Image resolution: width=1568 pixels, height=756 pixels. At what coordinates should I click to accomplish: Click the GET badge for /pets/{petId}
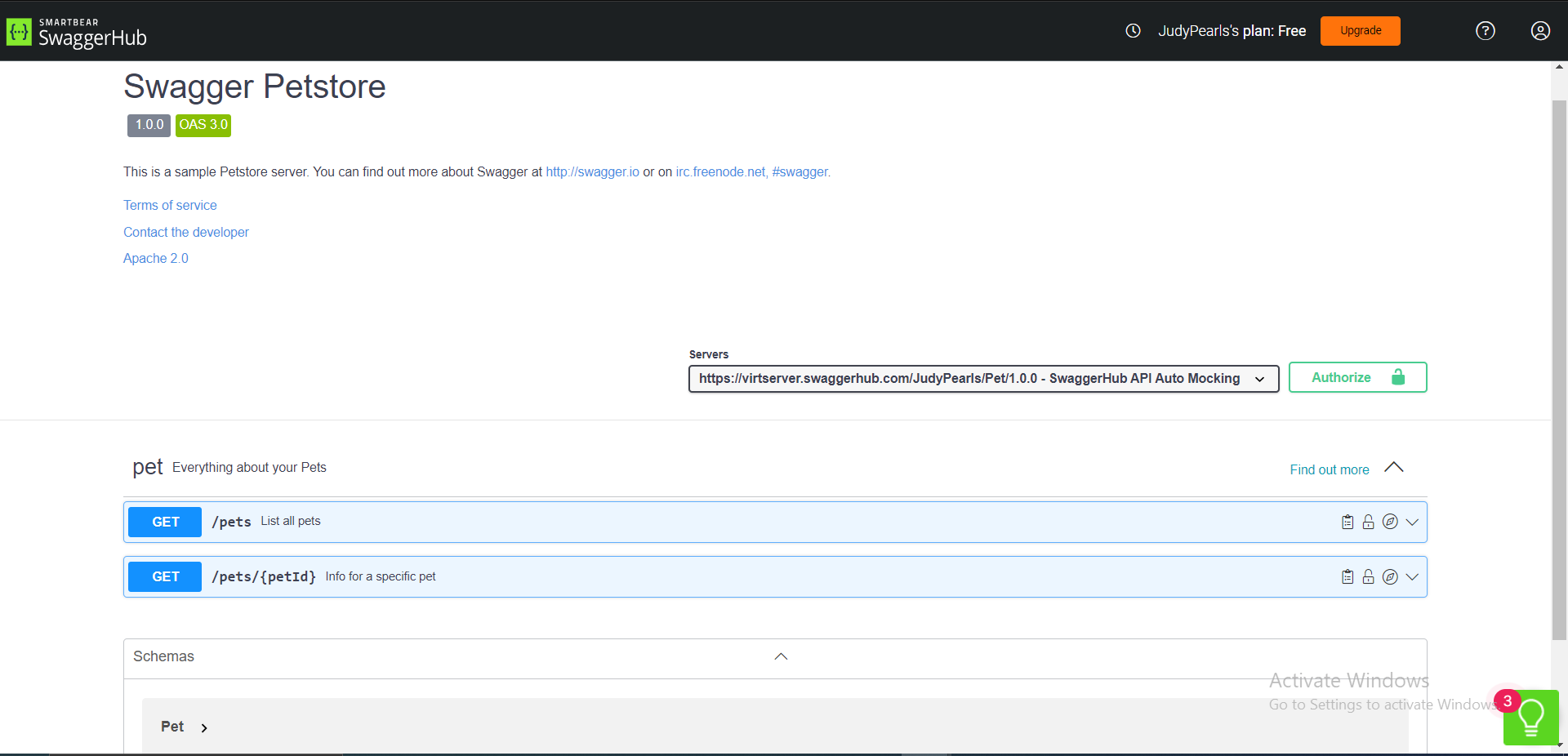tap(165, 577)
